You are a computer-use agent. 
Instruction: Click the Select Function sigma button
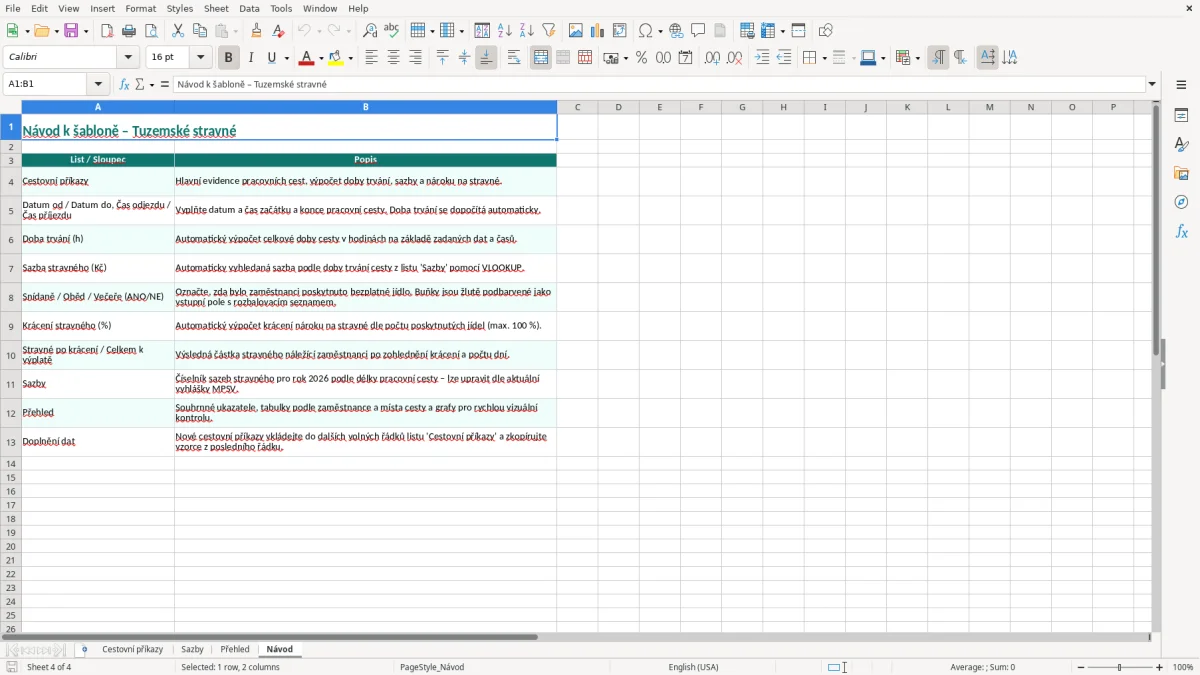139,85
